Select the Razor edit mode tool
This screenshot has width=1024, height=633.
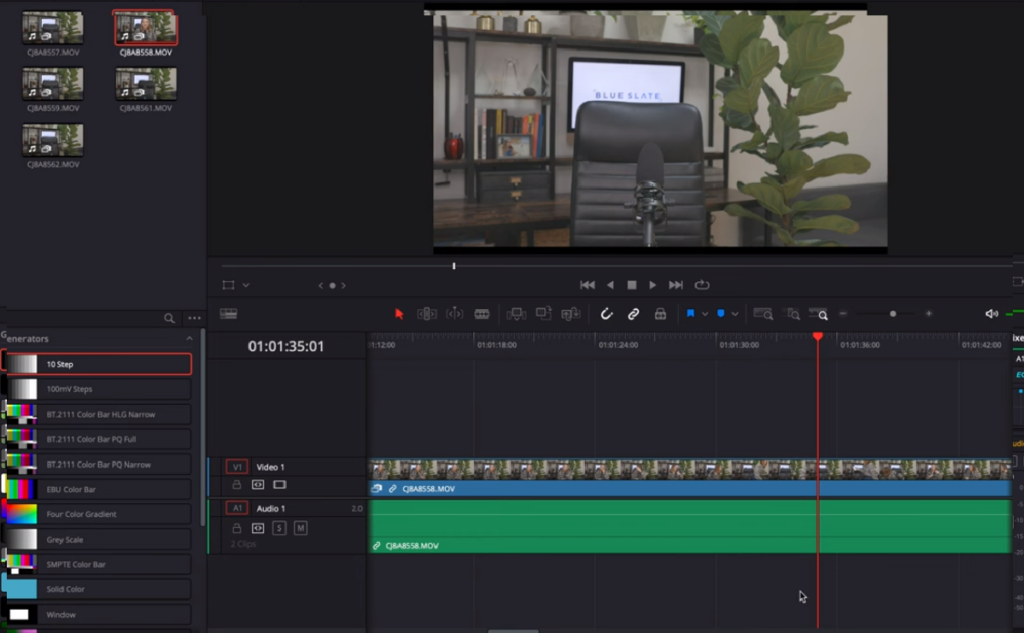(x=482, y=313)
